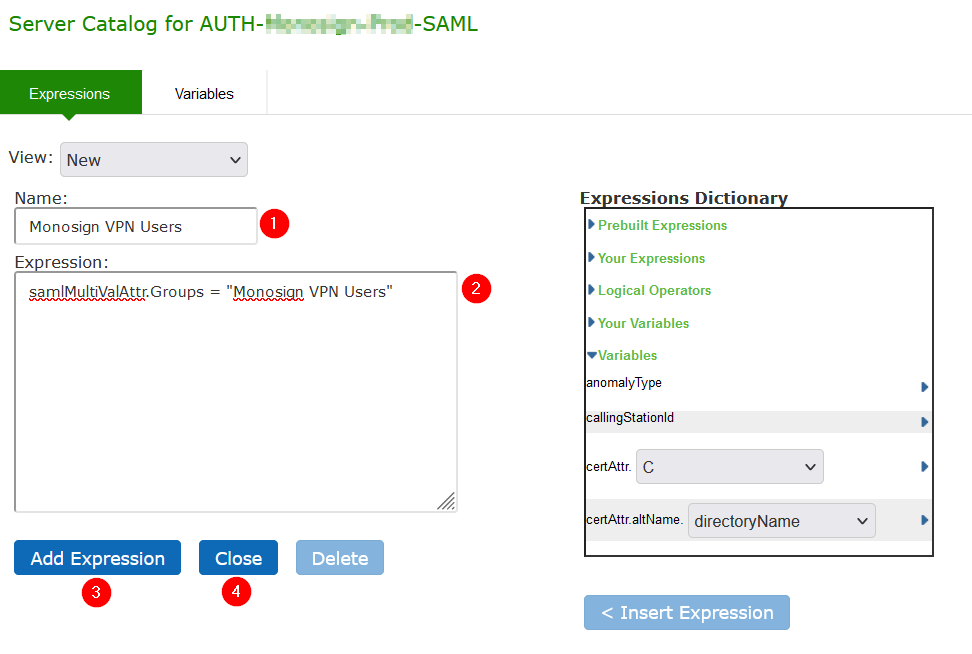Image resolution: width=972 pixels, height=654 pixels.
Task: Expand the Prebuilt Expressions section
Action: click(661, 225)
